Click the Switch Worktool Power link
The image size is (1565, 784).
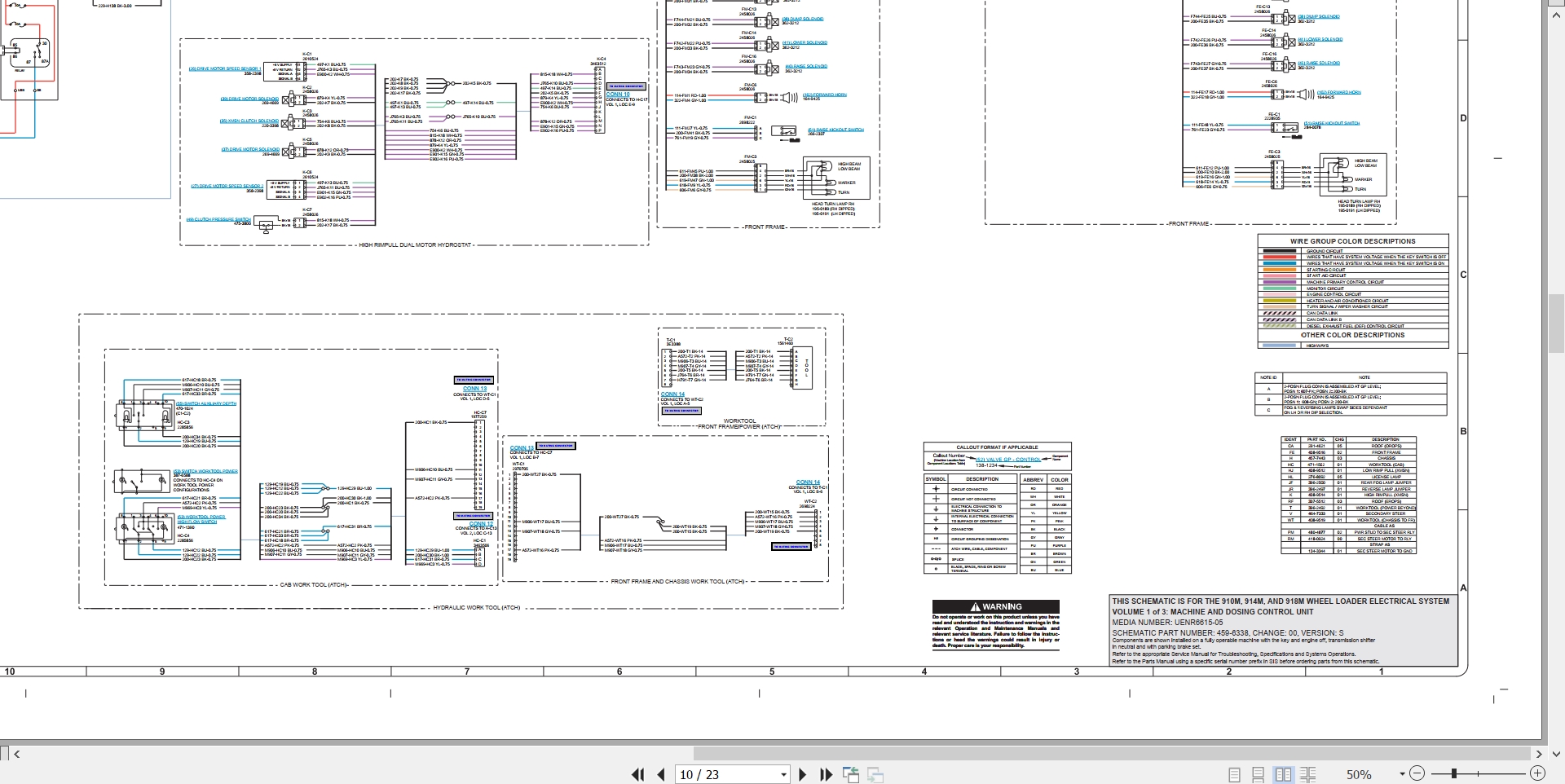coord(205,471)
